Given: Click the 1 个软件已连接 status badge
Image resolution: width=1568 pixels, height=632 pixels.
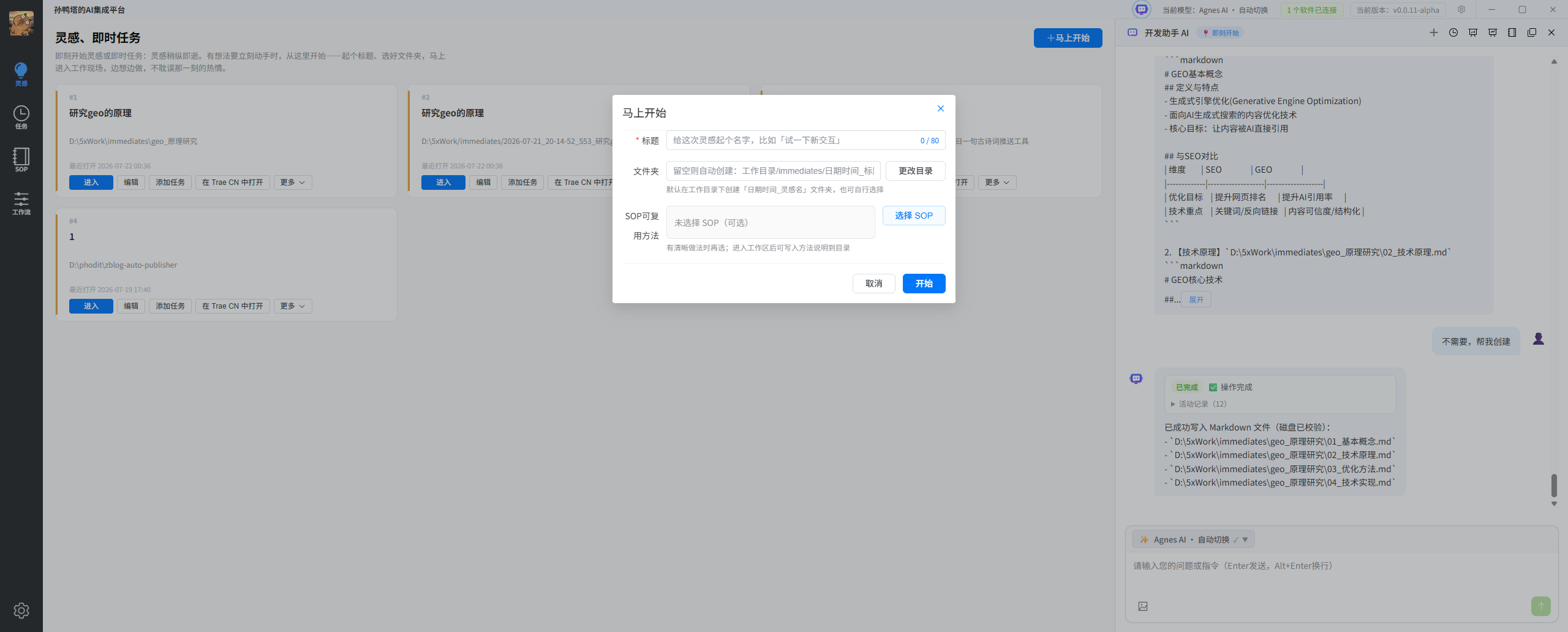Looking at the screenshot, I should [x=1311, y=10].
